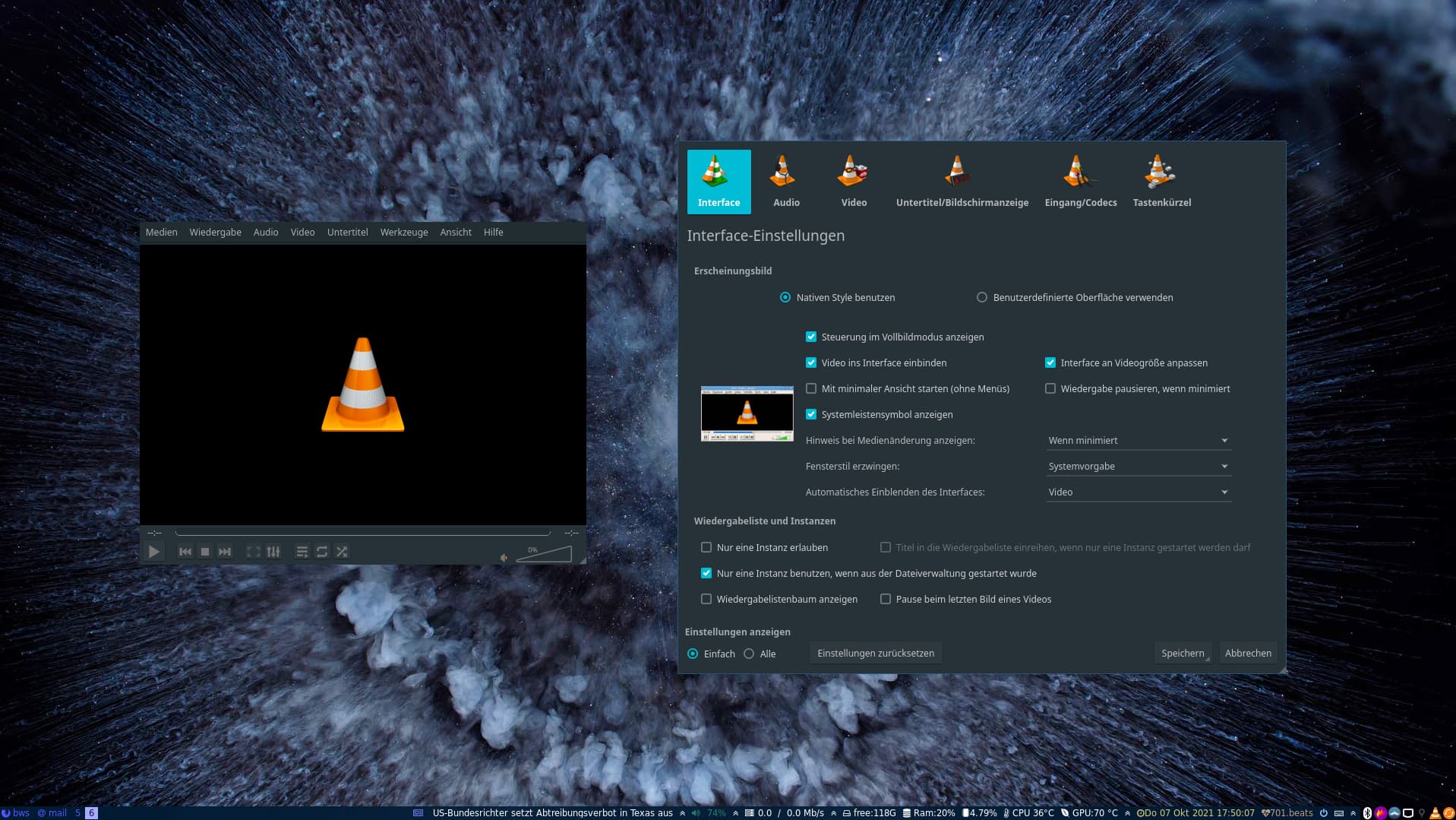The height and width of the screenshot is (820, 1456).
Task: Open the Audio menu in VLC menubar
Action: coord(266,233)
